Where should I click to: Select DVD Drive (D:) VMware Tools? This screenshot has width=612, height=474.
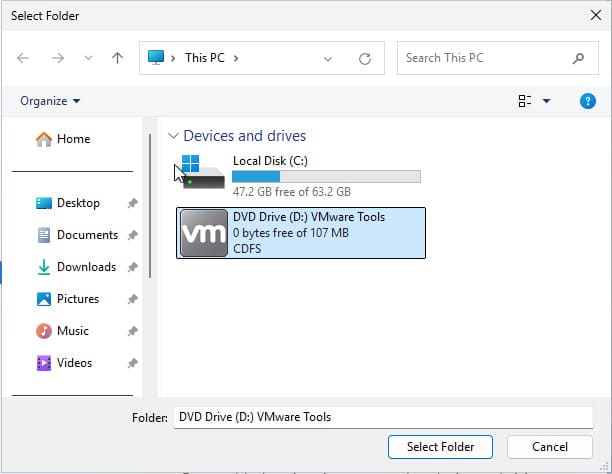coord(301,232)
